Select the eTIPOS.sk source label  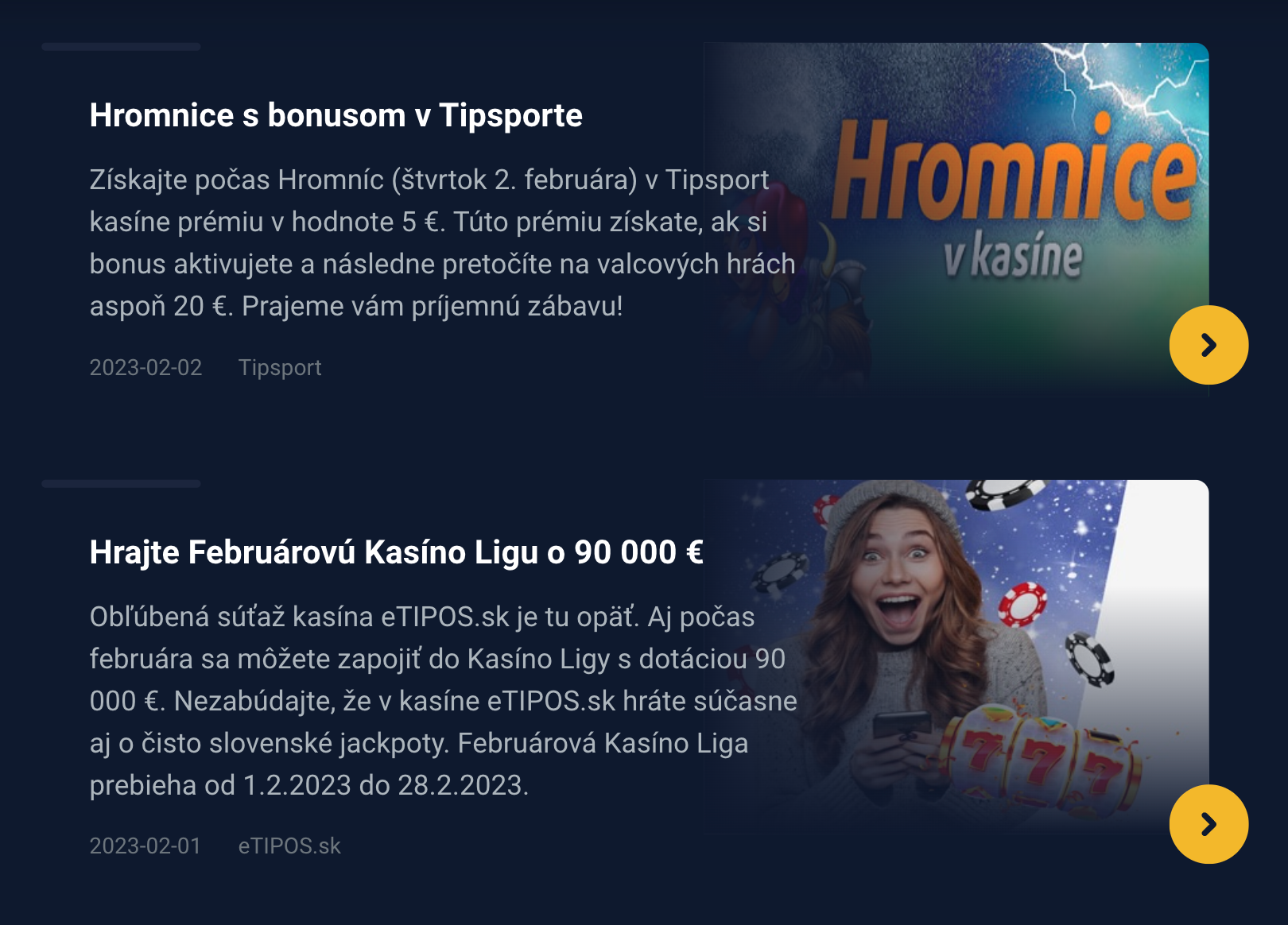(289, 846)
